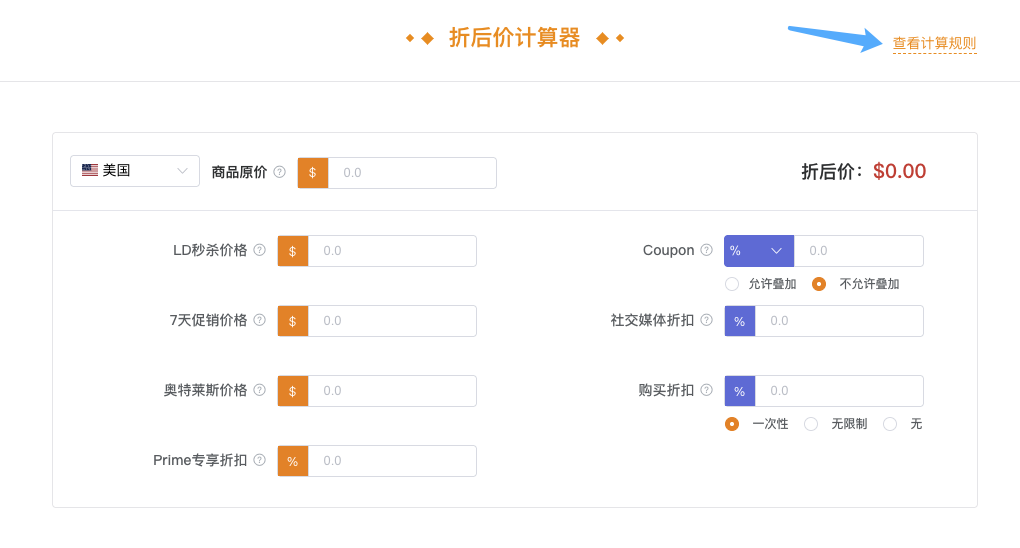The height and width of the screenshot is (548, 1020).
Task: Click help icon beside LD秒杀价格
Action: click(x=260, y=250)
